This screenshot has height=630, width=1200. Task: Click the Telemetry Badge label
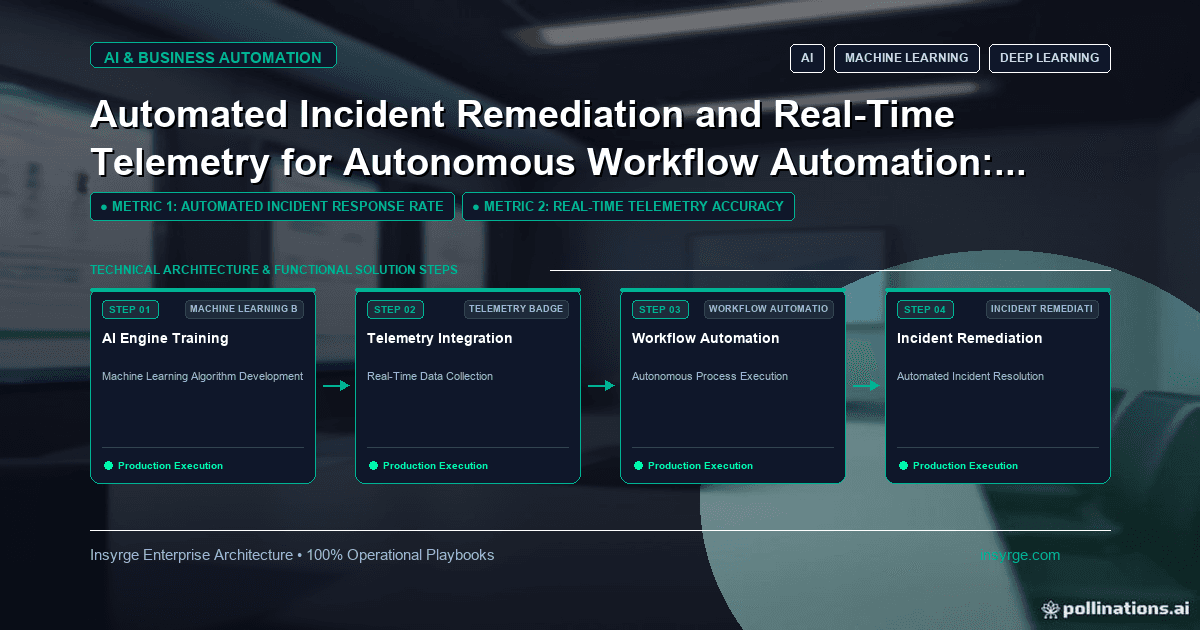tap(516, 309)
